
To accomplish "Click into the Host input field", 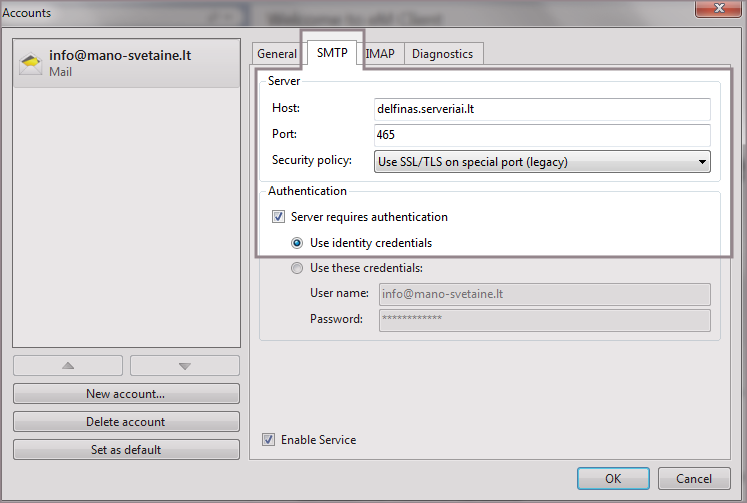I will tap(542, 109).
